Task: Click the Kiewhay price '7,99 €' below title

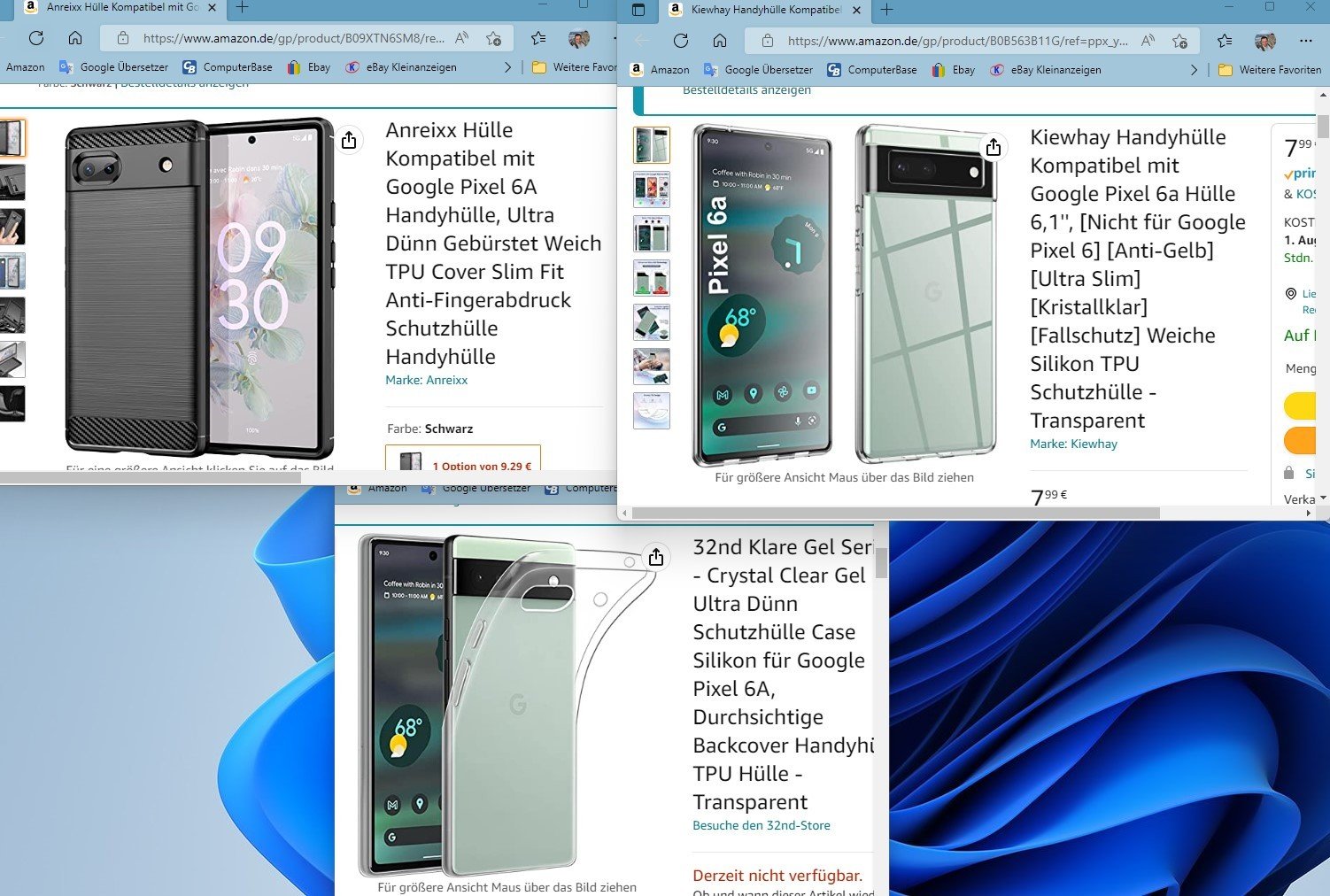Action: 1049,497
